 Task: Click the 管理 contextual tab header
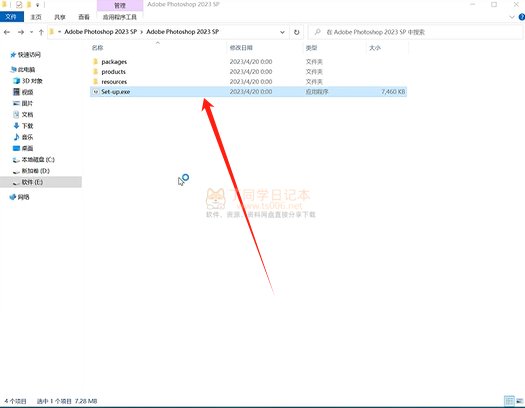pos(120,5)
